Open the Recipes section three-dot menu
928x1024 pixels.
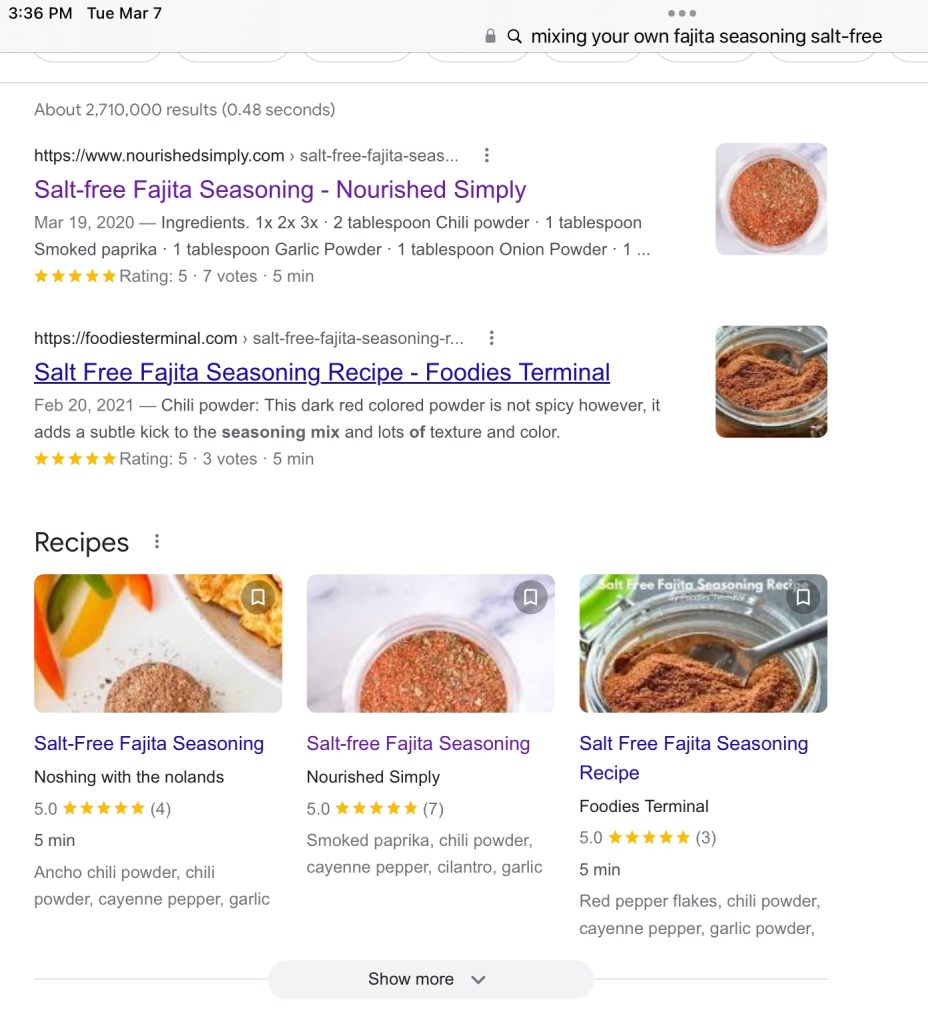(x=157, y=542)
